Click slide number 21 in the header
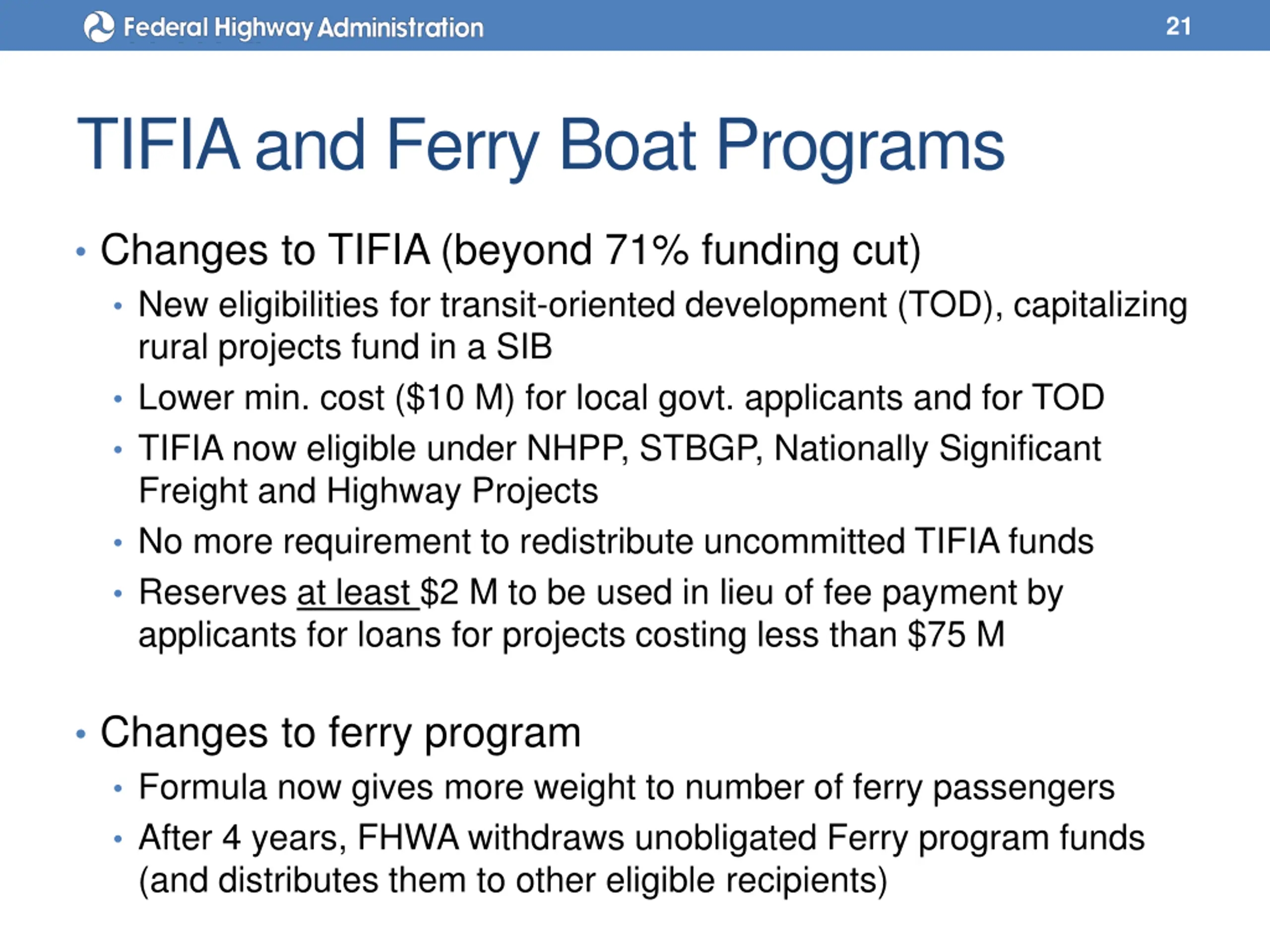The height and width of the screenshot is (952, 1270). pos(1178,26)
